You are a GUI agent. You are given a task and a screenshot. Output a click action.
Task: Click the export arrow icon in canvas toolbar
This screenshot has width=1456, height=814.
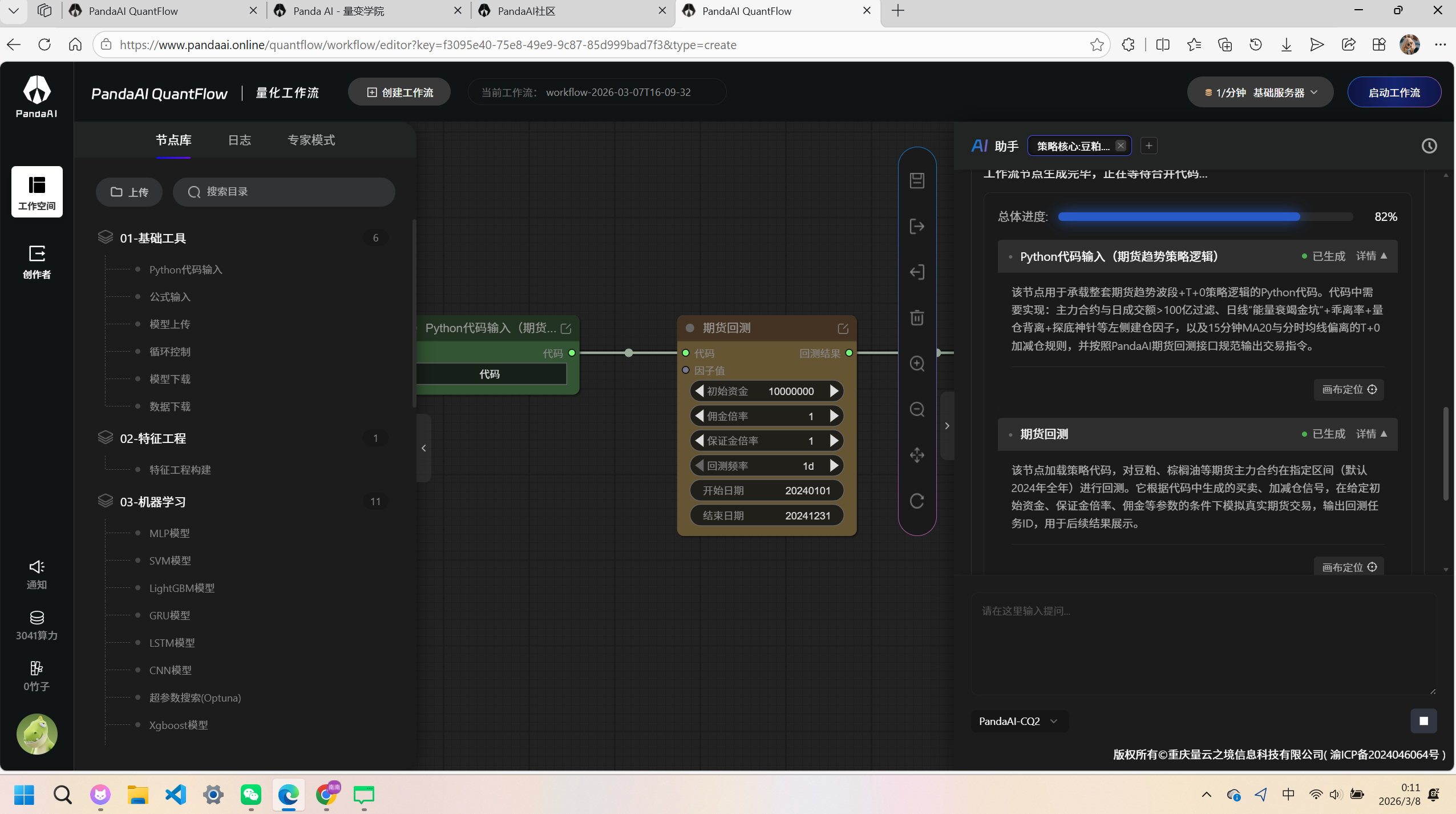coord(917,226)
